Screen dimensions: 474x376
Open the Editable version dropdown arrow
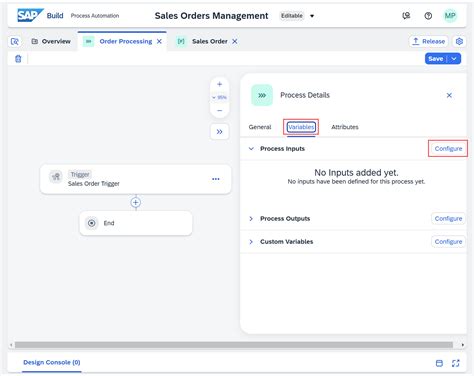pyautogui.click(x=312, y=16)
